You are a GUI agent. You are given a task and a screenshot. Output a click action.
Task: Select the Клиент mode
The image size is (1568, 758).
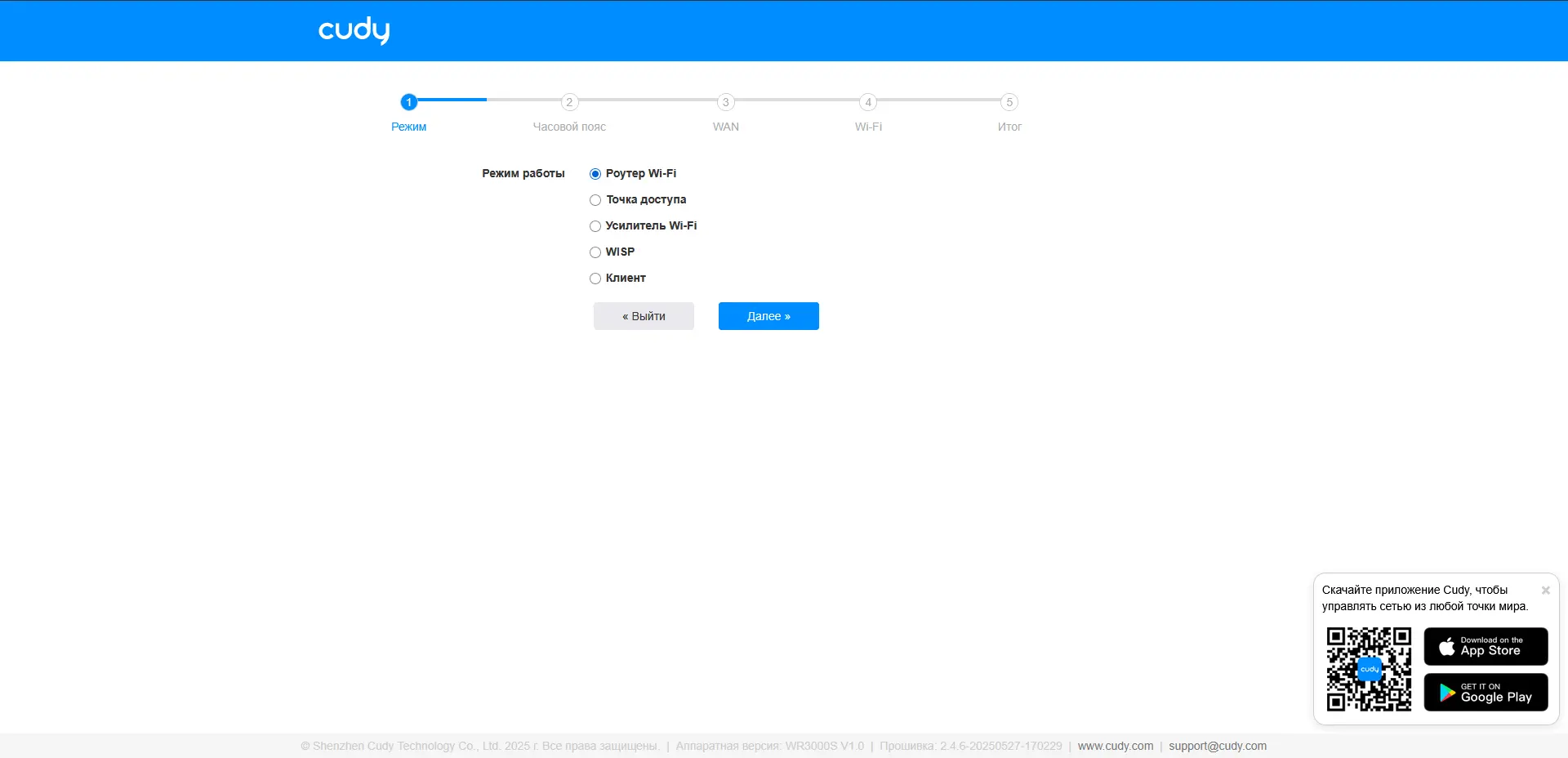[x=595, y=279]
